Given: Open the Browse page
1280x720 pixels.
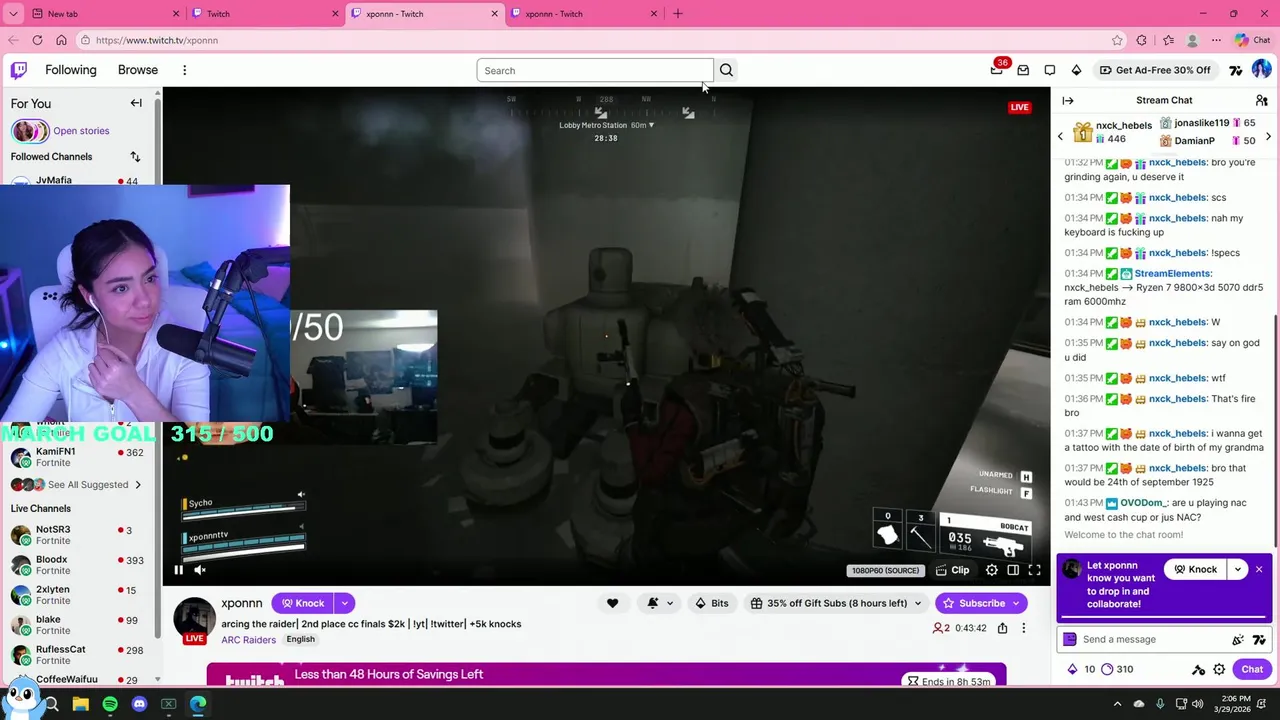Looking at the screenshot, I should 138,70.
